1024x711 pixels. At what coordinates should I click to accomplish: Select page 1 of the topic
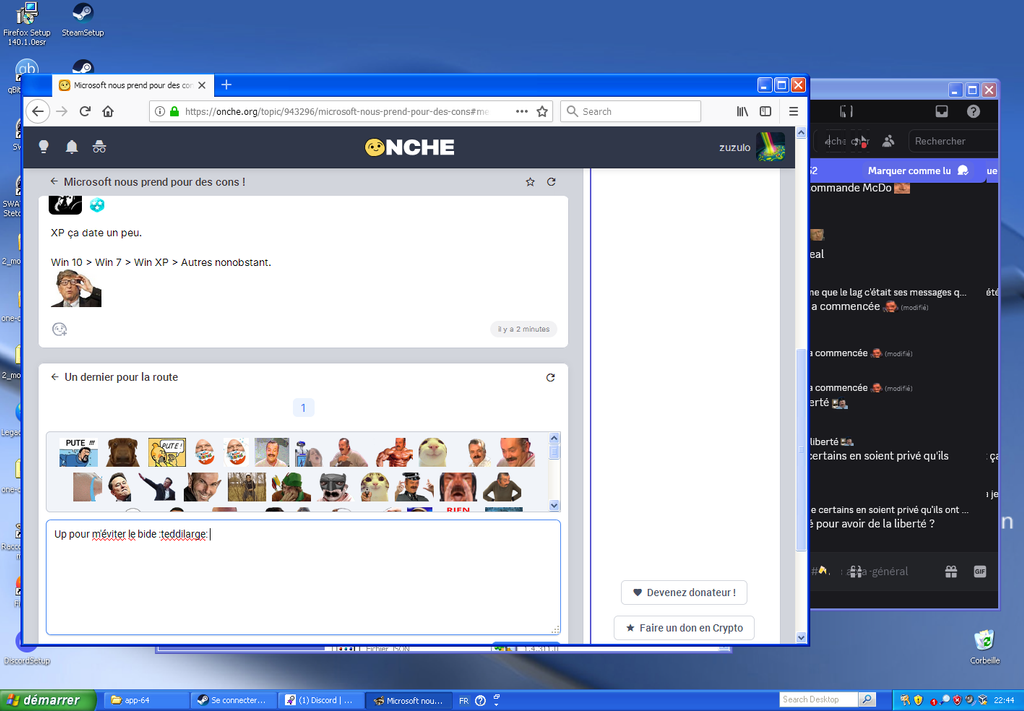pyautogui.click(x=303, y=408)
